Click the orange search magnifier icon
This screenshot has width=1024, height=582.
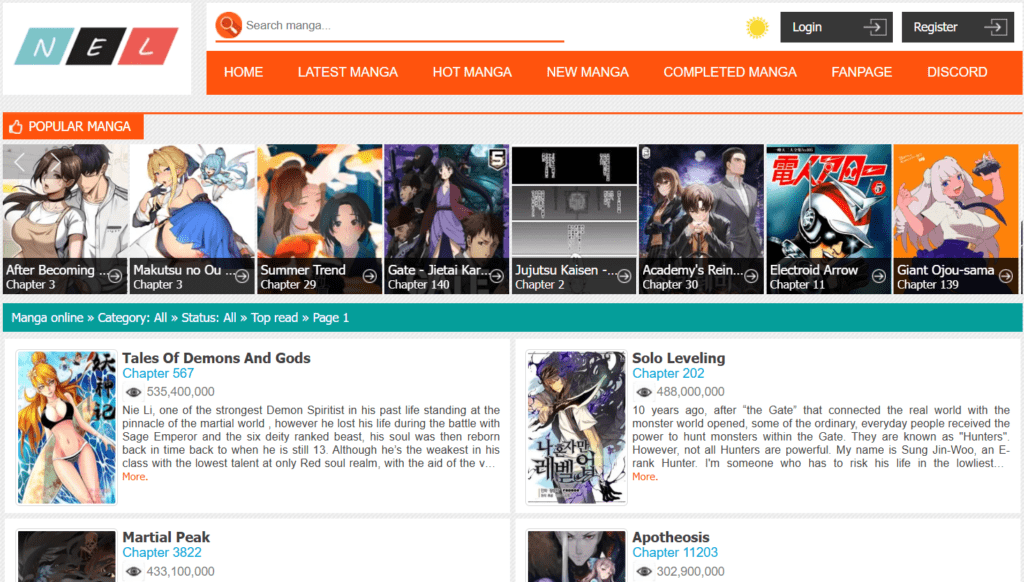click(x=229, y=25)
